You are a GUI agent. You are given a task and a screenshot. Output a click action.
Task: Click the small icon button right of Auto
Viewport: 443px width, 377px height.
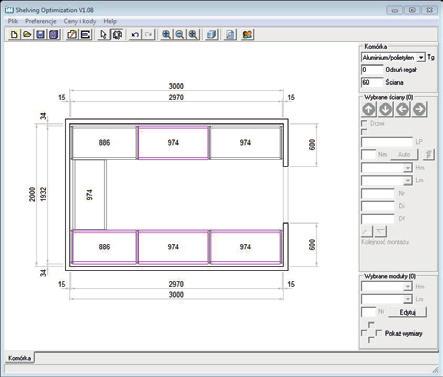point(428,155)
